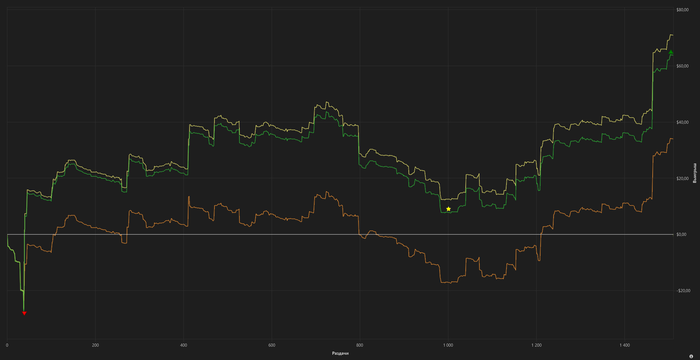Viewport: 700px width, 360px height.
Task: Select the $60,00 y-axis label
Action: pos(683,66)
